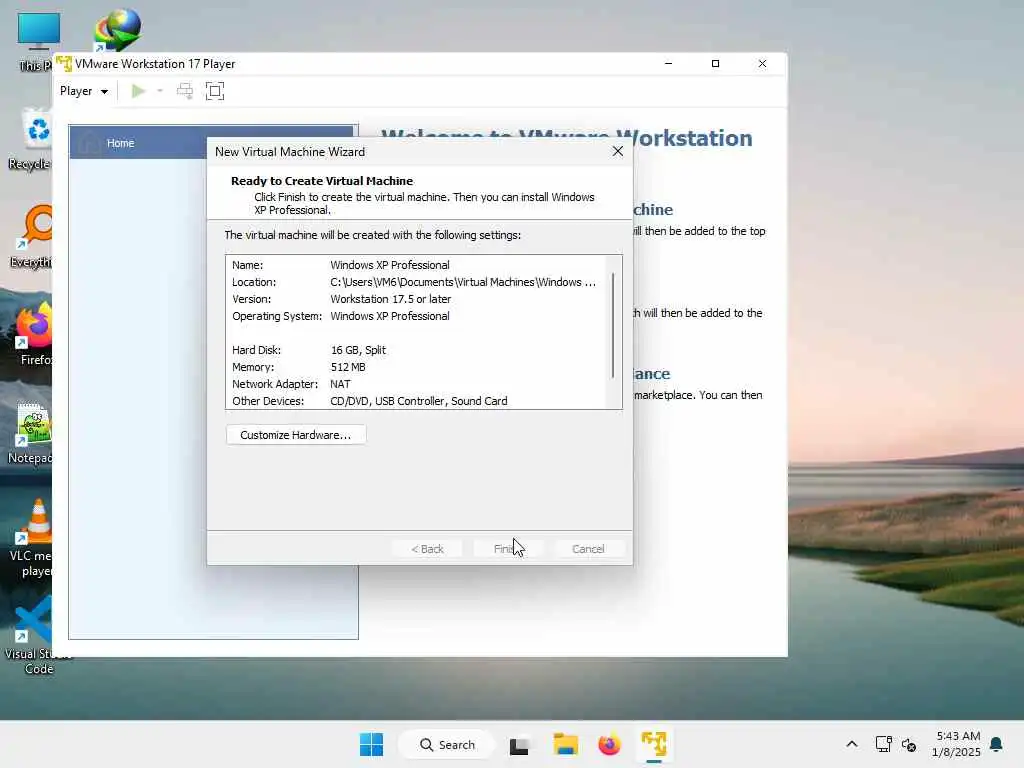Select the Recycle Bin desktop icon
The image size is (1024, 768).
30,140
